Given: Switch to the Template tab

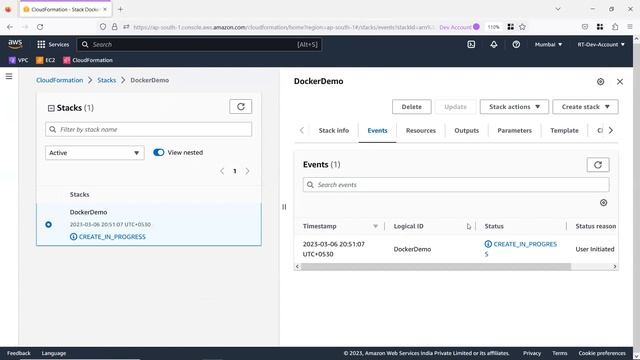Looking at the screenshot, I should 564,131.
